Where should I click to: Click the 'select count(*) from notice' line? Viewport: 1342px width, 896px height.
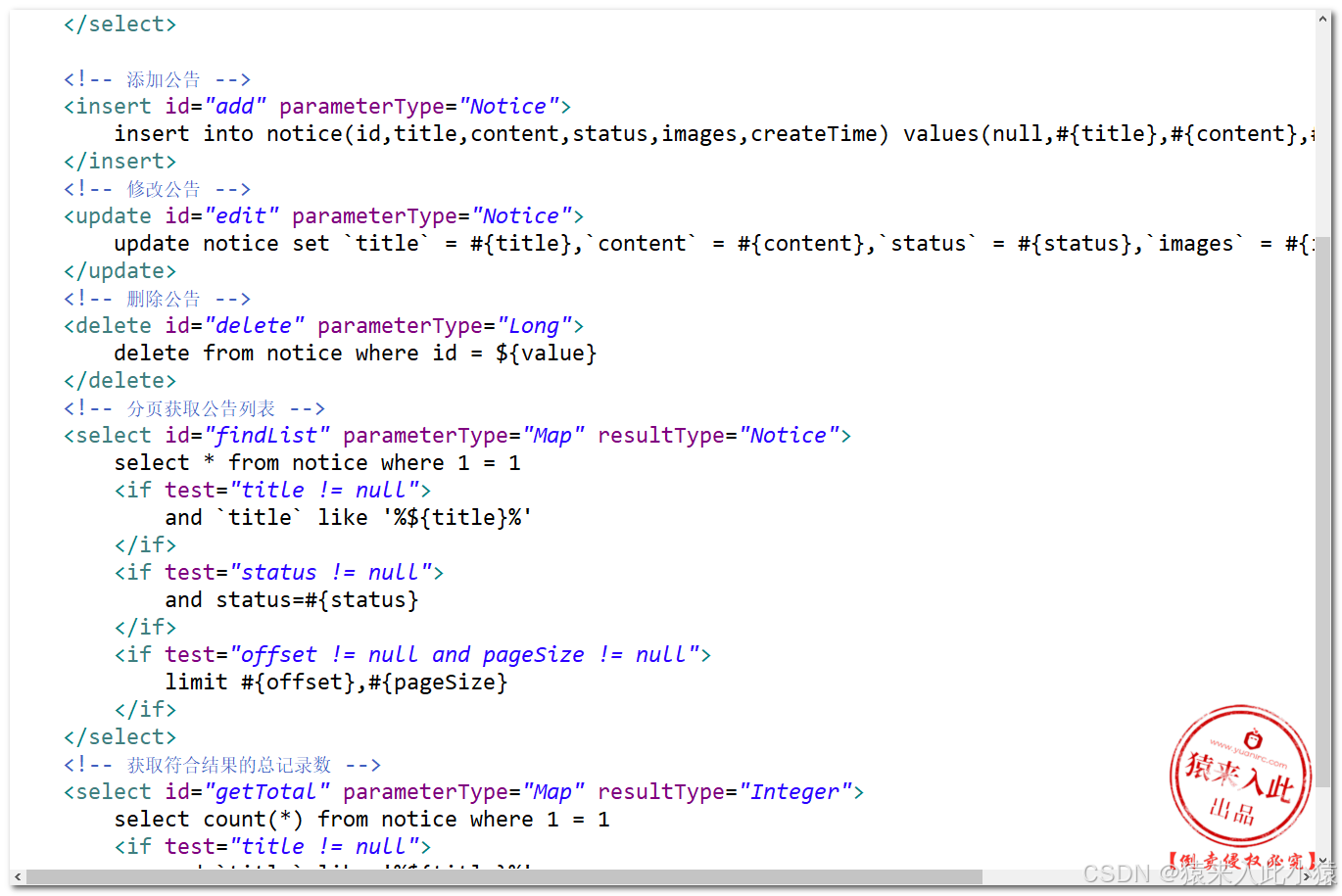362,820
